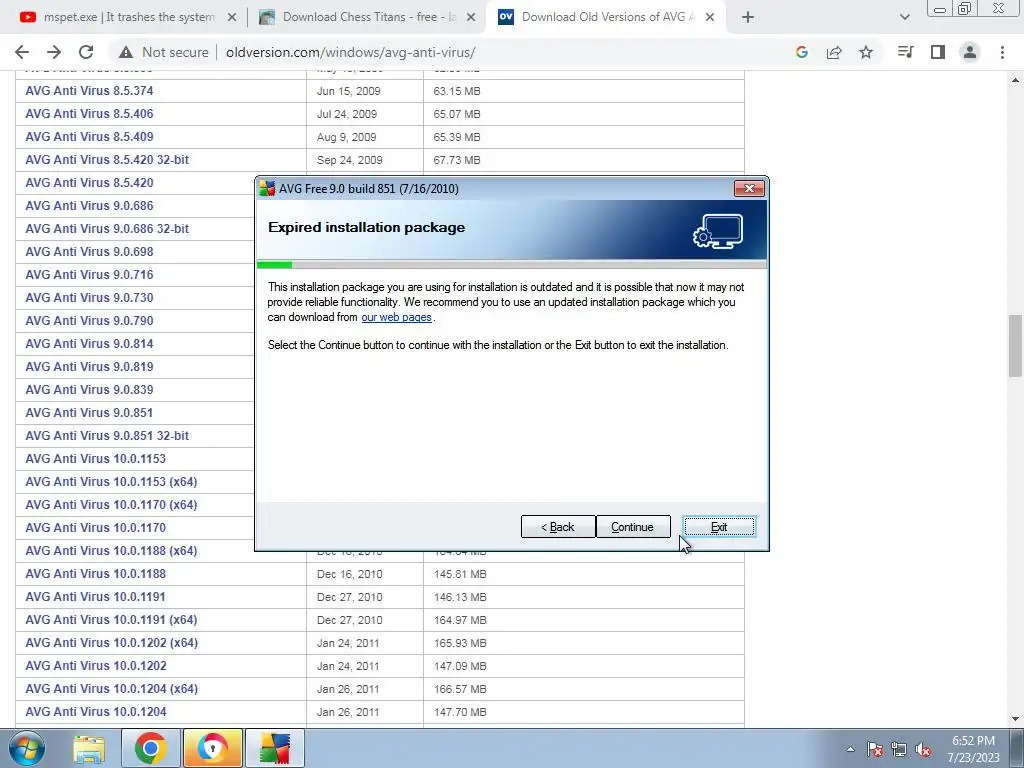The width and height of the screenshot is (1024, 768).
Task: Open the AVG Anti Virus 8.5.409 link
Action: pos(89,136)
